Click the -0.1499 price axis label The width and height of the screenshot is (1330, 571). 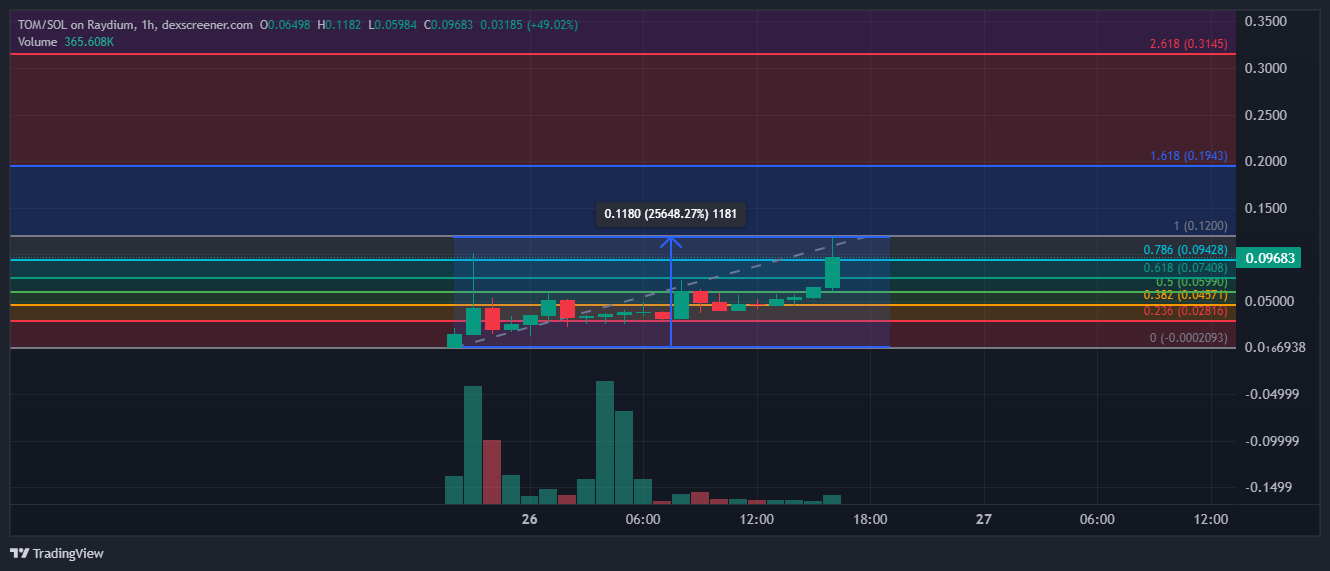click(x=1268, y=488)
